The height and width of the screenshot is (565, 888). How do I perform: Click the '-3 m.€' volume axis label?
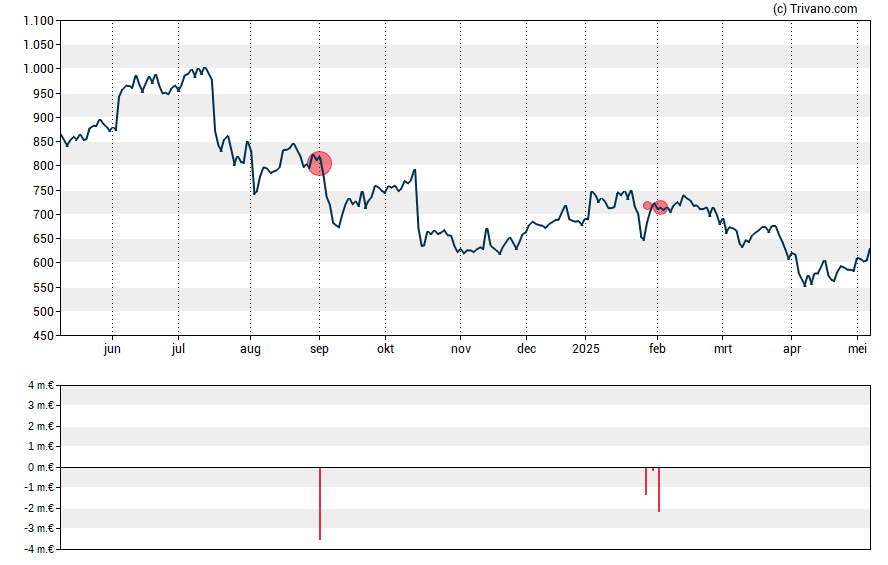39,529
